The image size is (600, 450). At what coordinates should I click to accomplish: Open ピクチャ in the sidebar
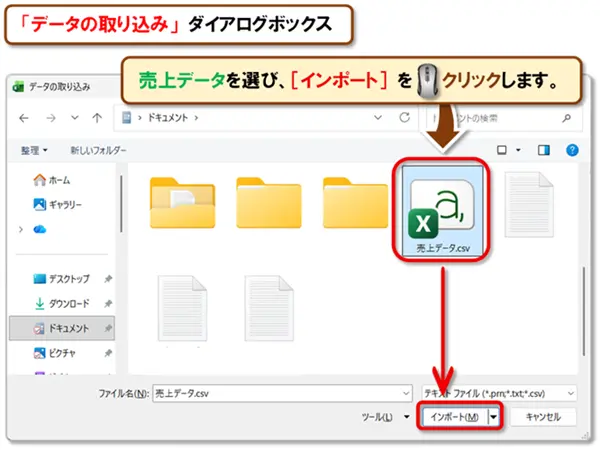[x=55, y=352]
